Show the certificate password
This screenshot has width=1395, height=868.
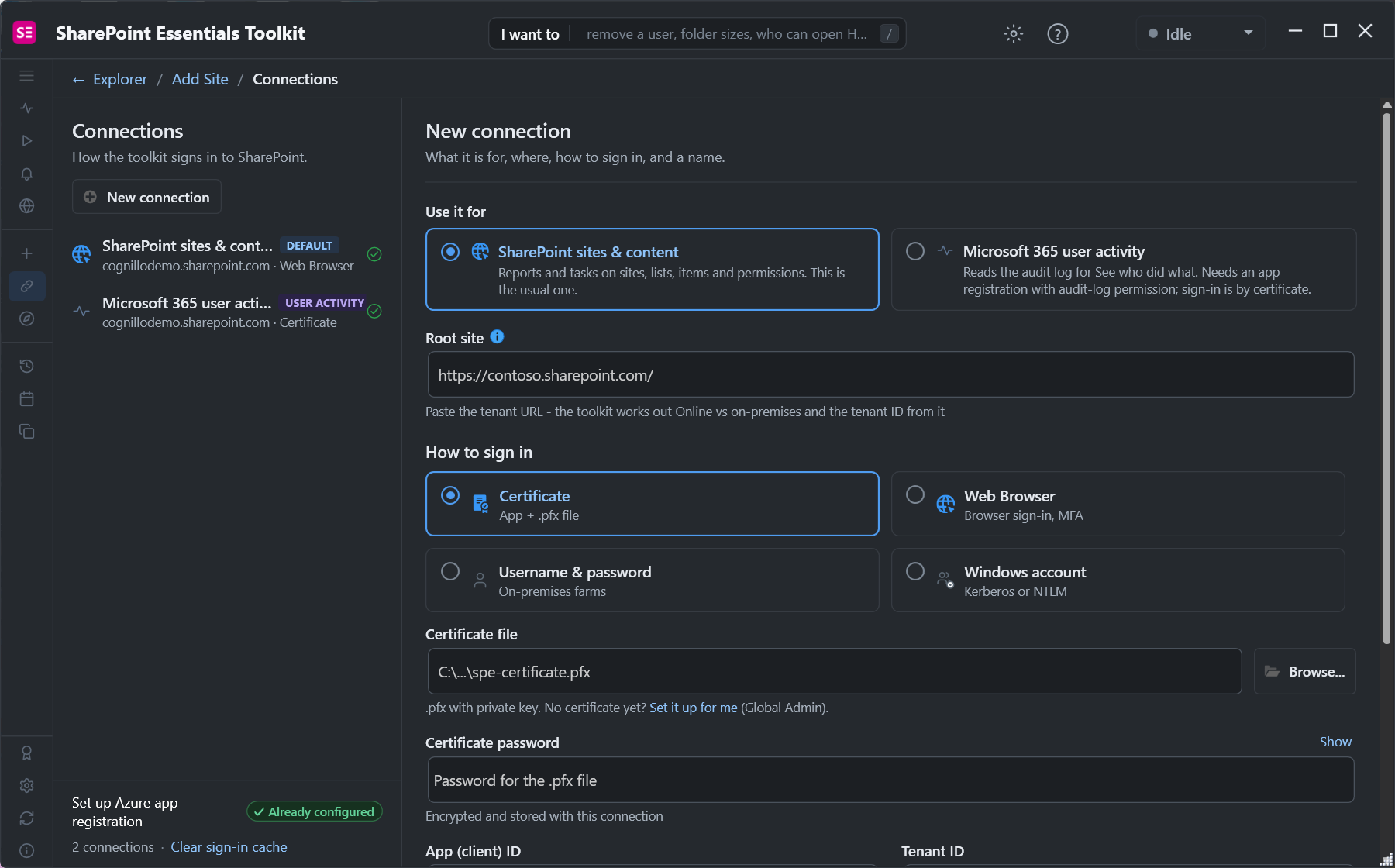pyautogui.click(x=1335, y=742)
